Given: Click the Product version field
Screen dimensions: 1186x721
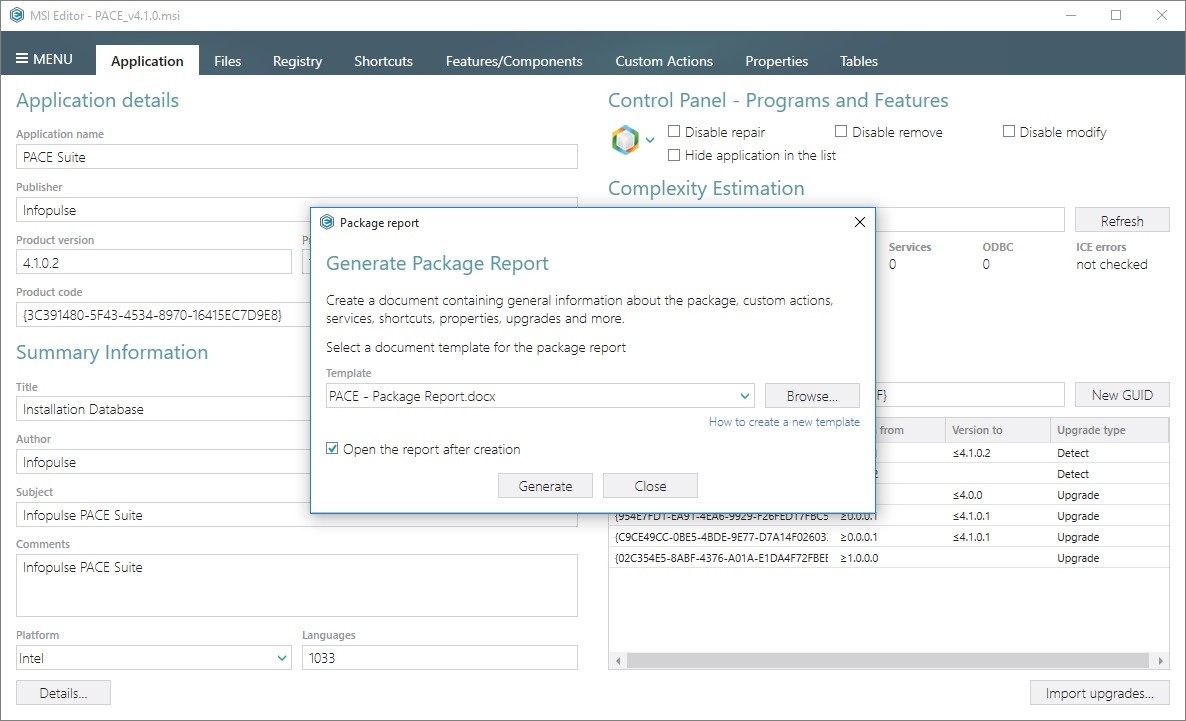Looking at the screenshot, I should (x=154, y=263).
